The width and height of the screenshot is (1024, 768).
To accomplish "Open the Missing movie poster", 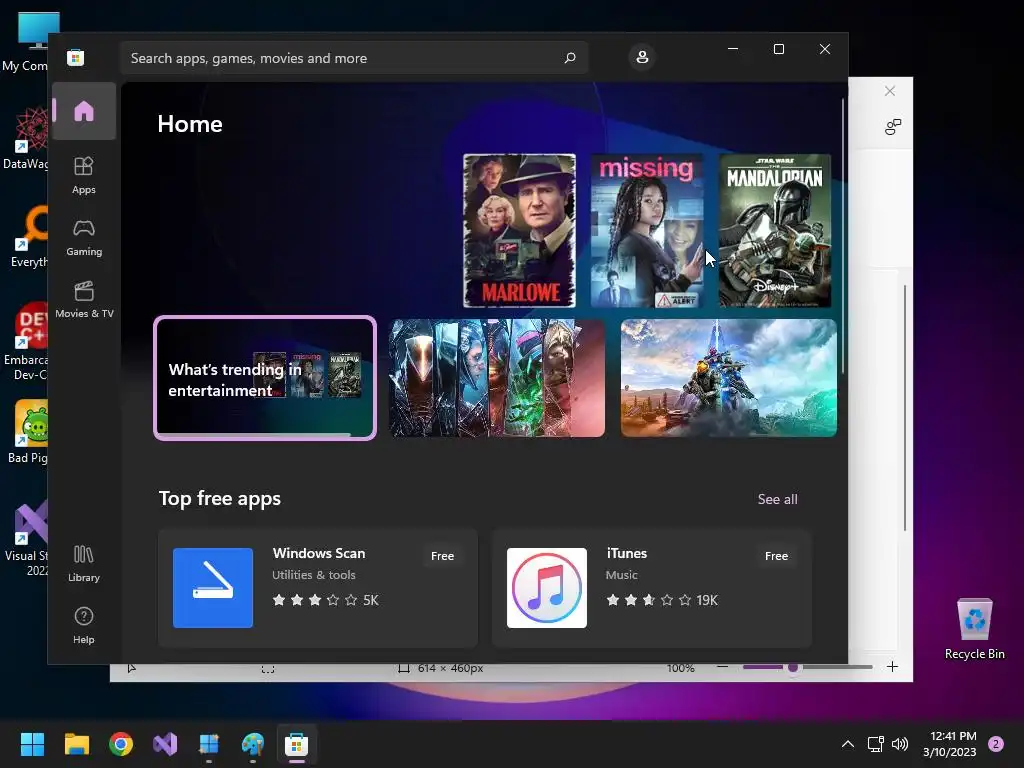I will [647, 231].
